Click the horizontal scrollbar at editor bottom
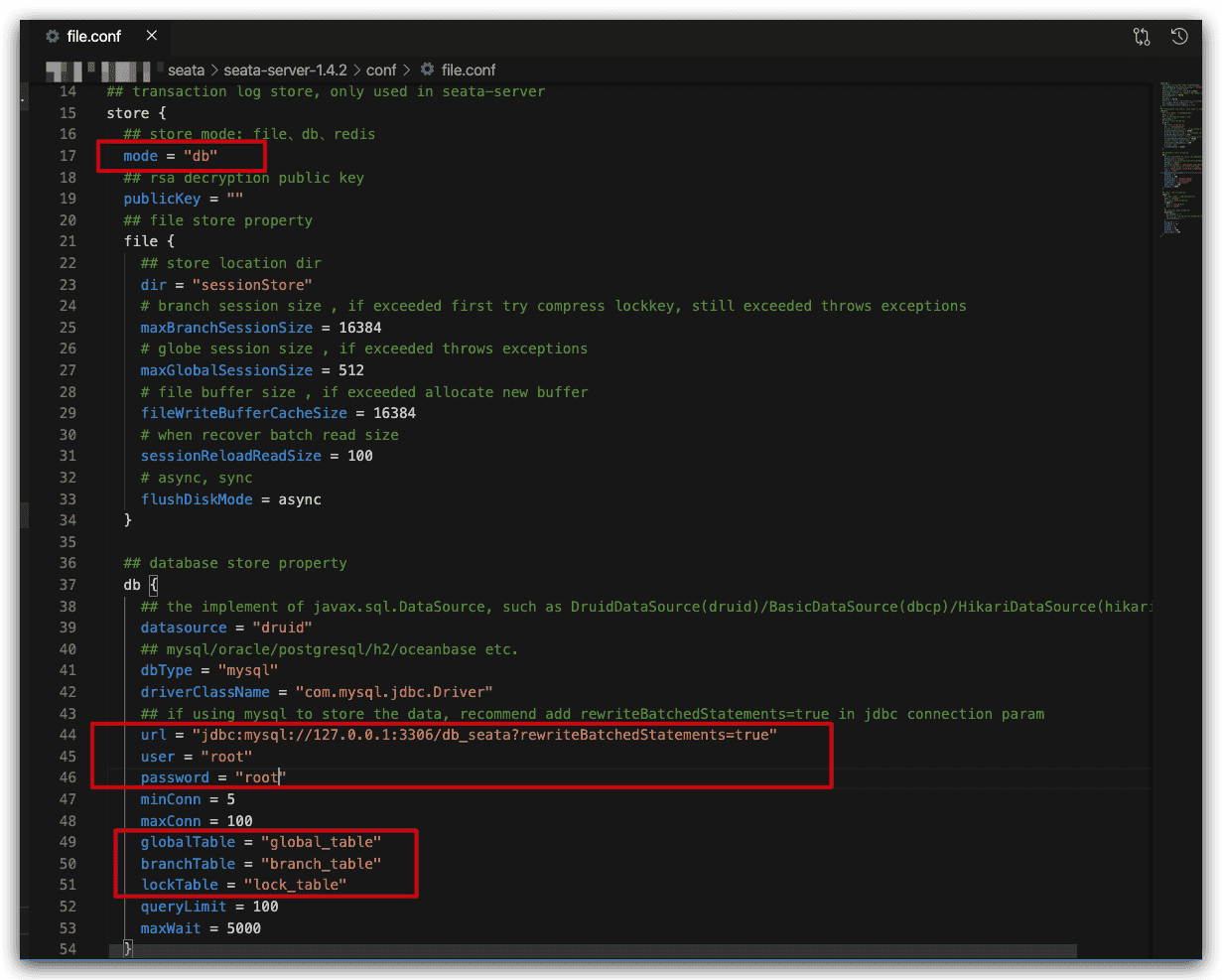Screen dimensions: 1222x980 [596, 951]
